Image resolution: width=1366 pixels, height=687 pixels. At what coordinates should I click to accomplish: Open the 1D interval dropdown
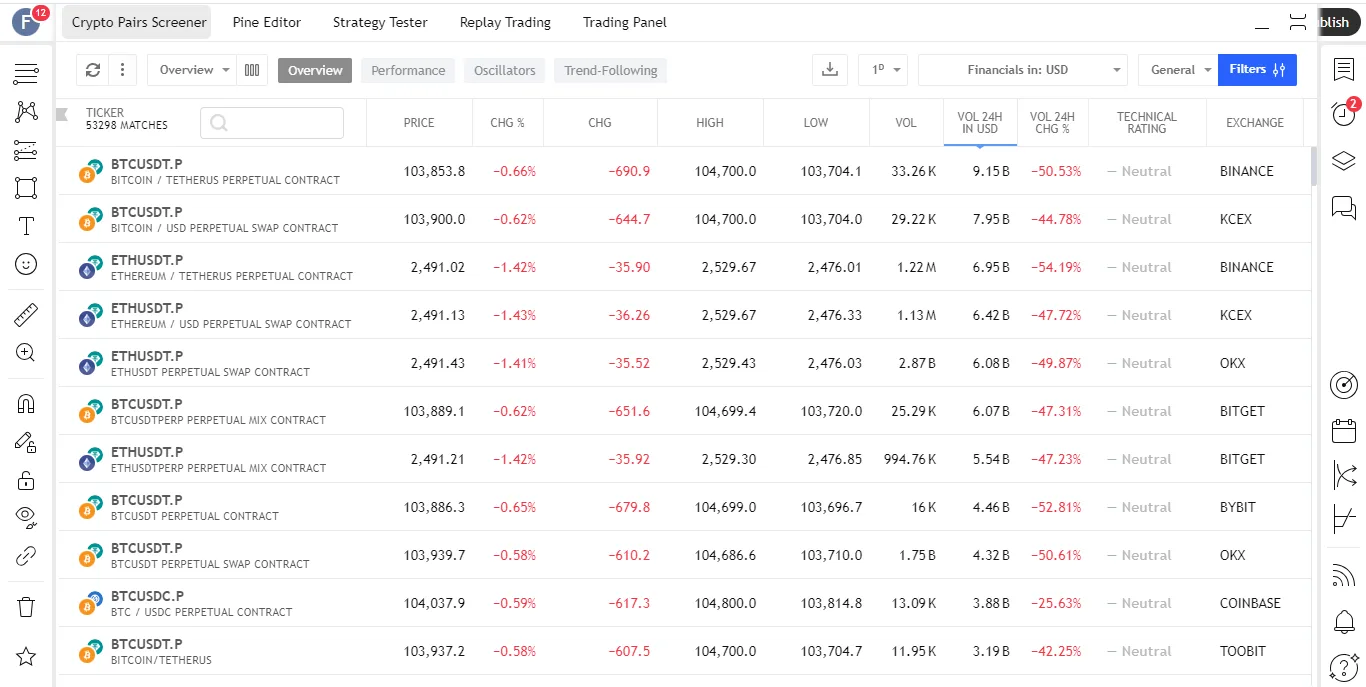click(883, 70)
